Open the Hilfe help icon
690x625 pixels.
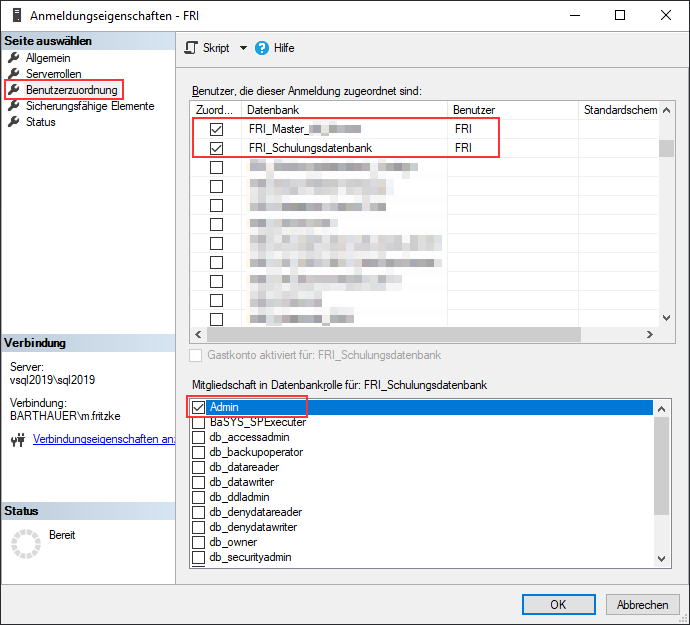point(262,48)
